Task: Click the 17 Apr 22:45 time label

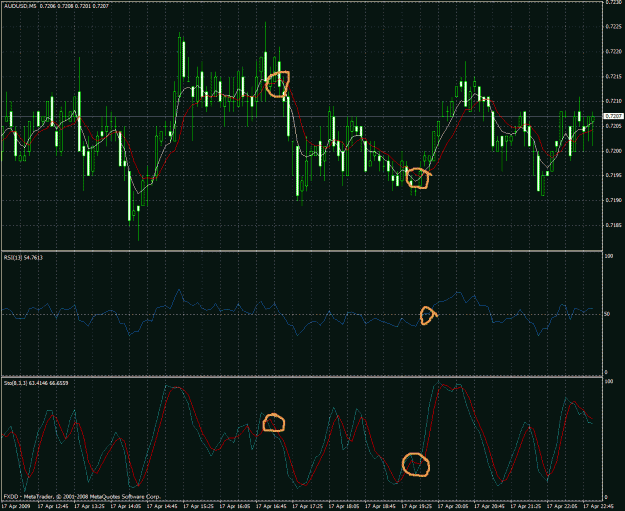Action: tap(599, 507)
